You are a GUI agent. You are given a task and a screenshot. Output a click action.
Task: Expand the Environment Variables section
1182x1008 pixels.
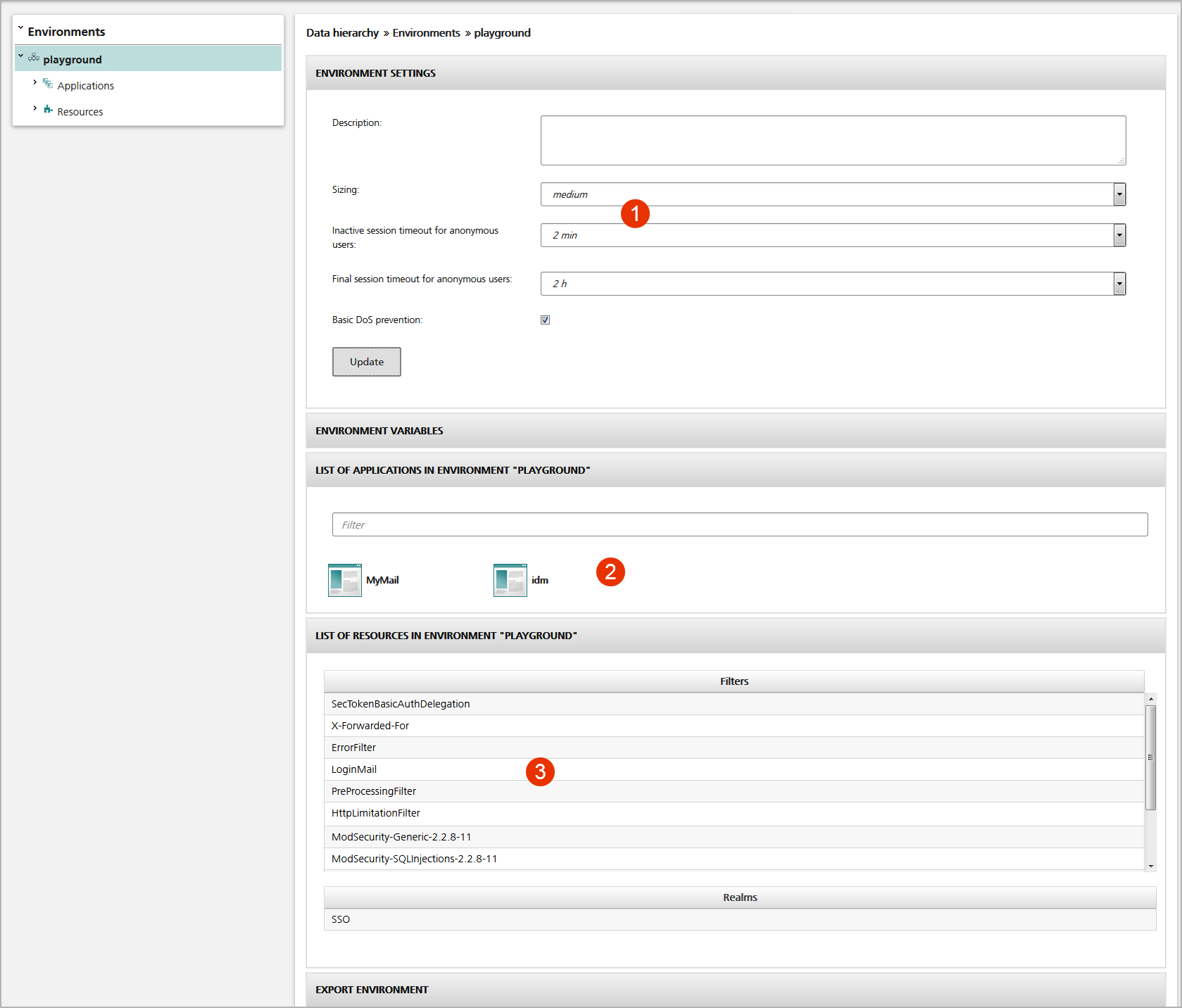click(736, 431)
